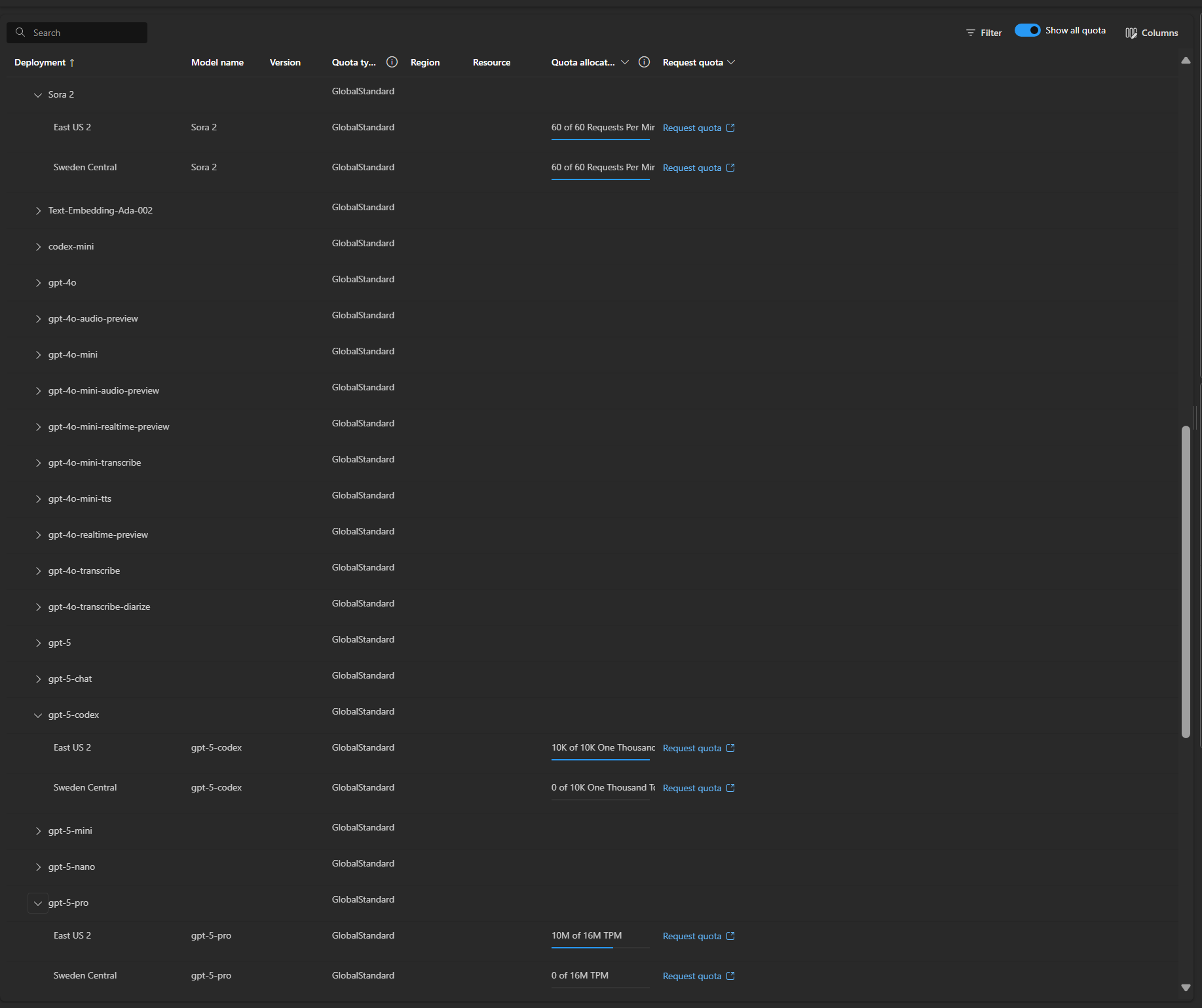Click the scroll down arrow

pyautogui.click(x=1186, y=988)
